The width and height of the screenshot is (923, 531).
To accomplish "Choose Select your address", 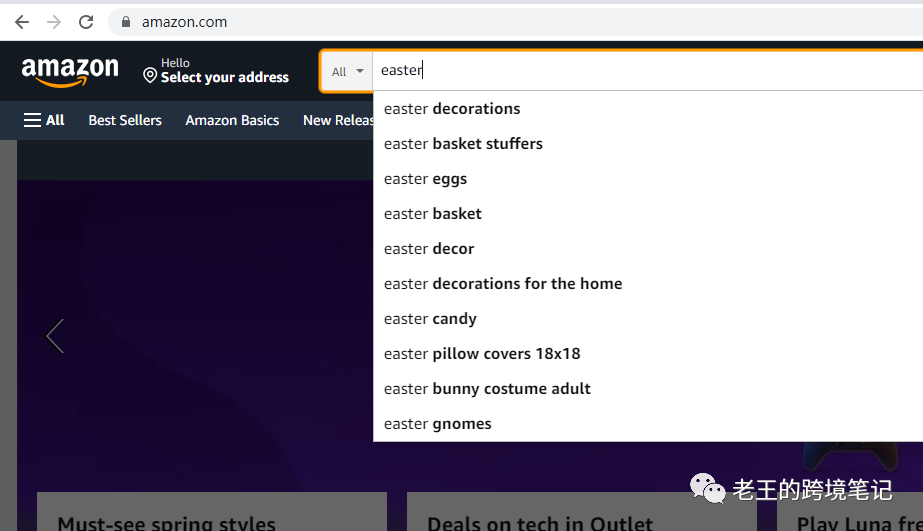I will (x=225, y=77).
